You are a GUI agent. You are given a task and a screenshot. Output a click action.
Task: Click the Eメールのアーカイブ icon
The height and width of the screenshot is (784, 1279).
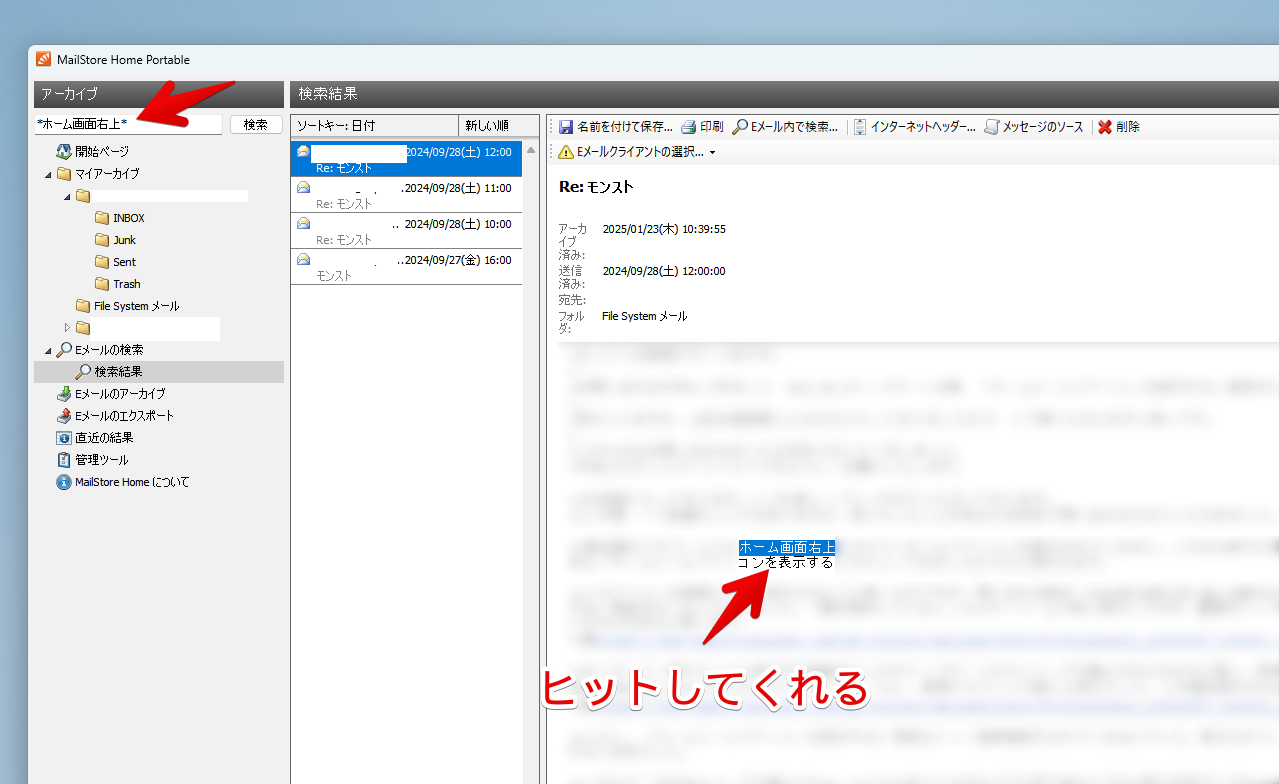pyautogui.click(x=64, y=394)
